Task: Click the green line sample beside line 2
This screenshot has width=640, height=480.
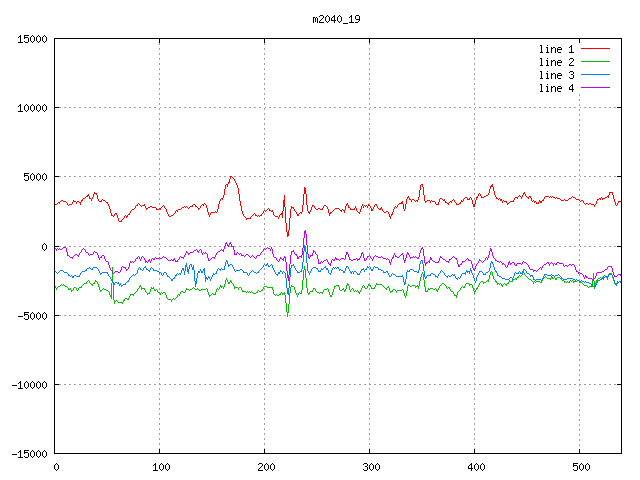Action: point(595,62)
